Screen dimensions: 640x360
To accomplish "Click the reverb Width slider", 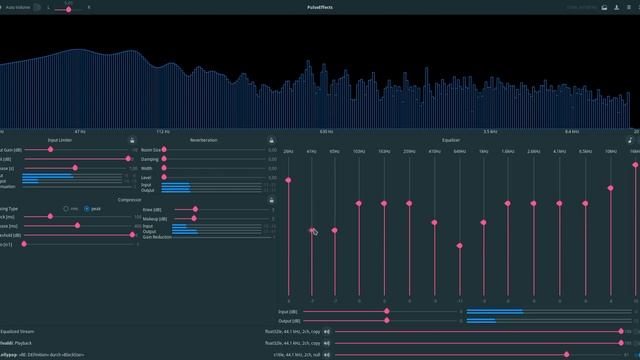I will pos(214,168).
